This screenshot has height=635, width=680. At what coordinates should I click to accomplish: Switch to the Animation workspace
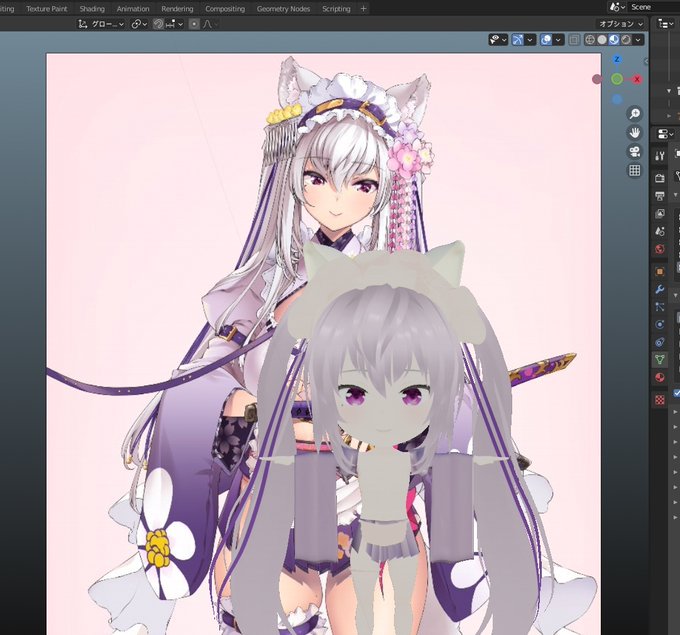click(x=133, y=8)
